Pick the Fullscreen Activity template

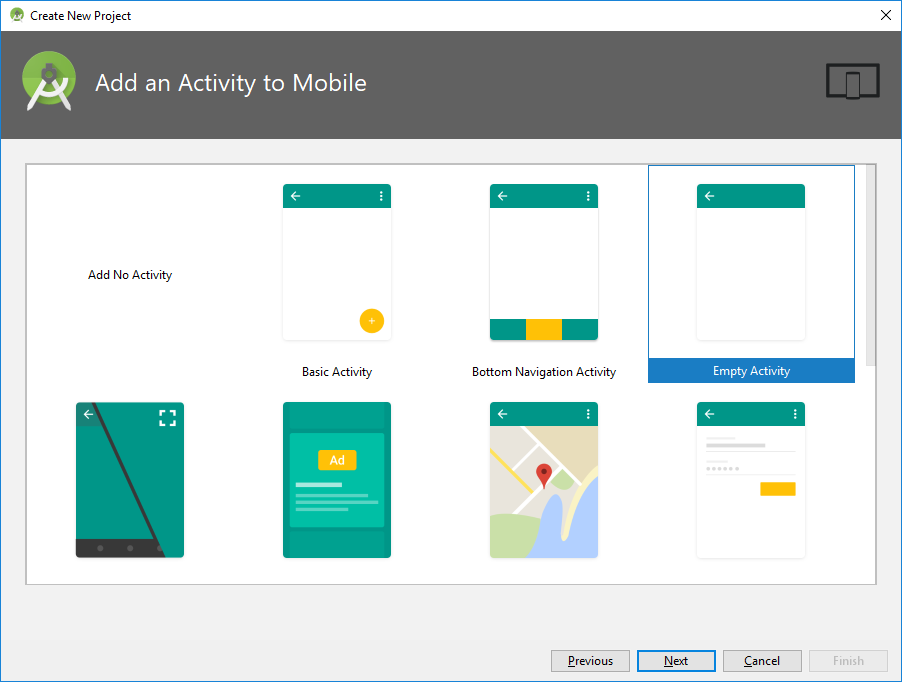coord(129,480)
